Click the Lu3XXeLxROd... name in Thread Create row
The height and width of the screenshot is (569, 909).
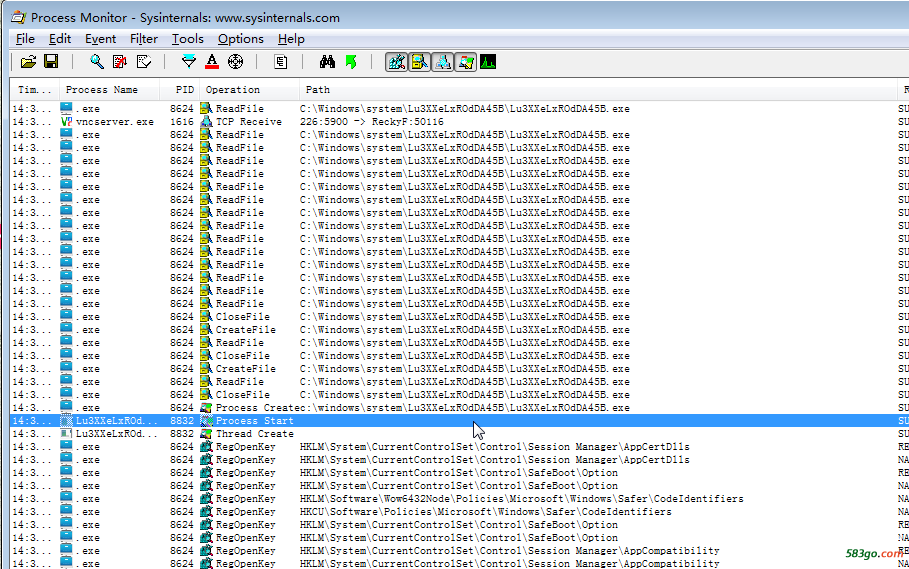tap(117, 434)
